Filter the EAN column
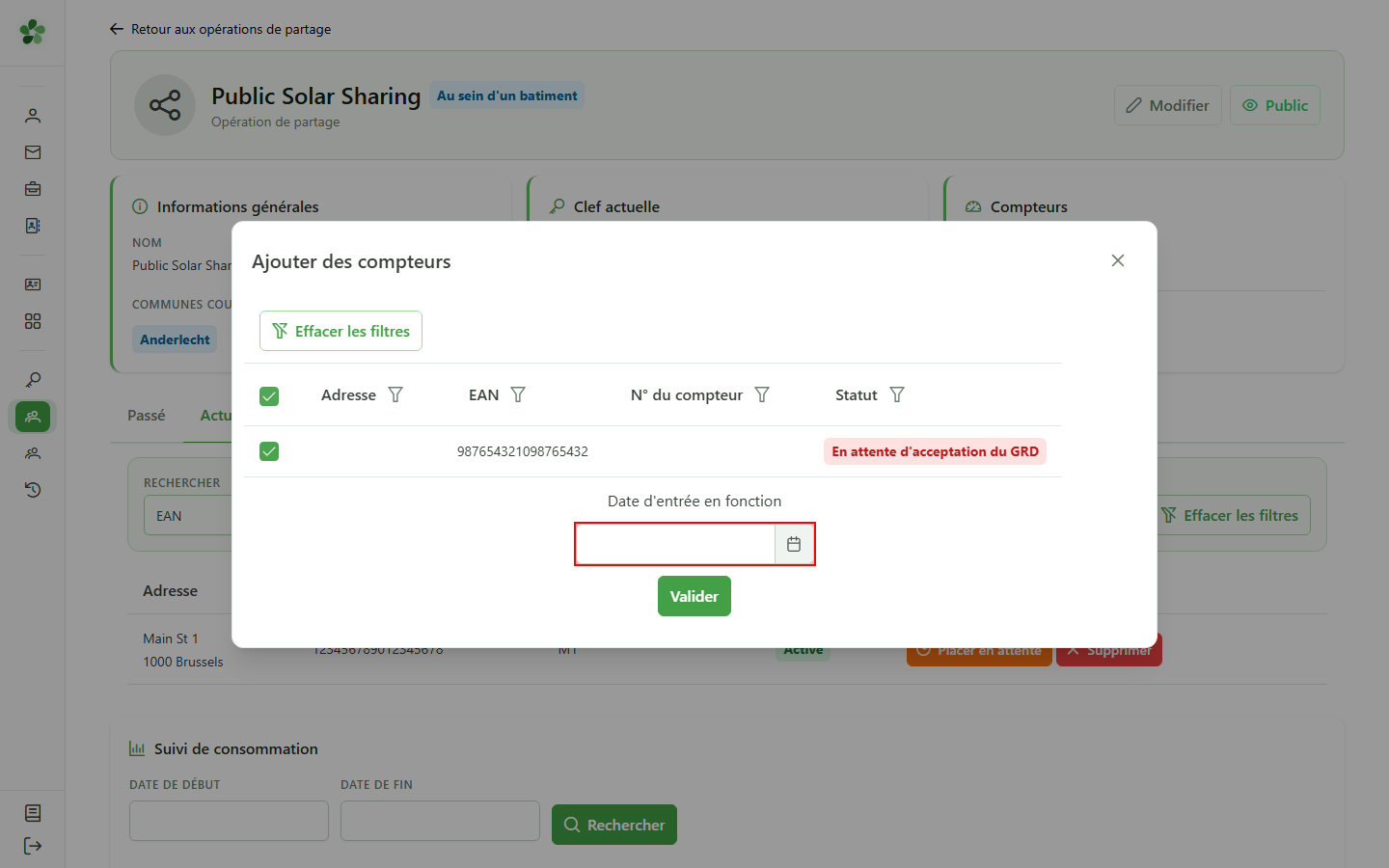The height and width of the screenshot is (868, 1389). tap(518, 394)
